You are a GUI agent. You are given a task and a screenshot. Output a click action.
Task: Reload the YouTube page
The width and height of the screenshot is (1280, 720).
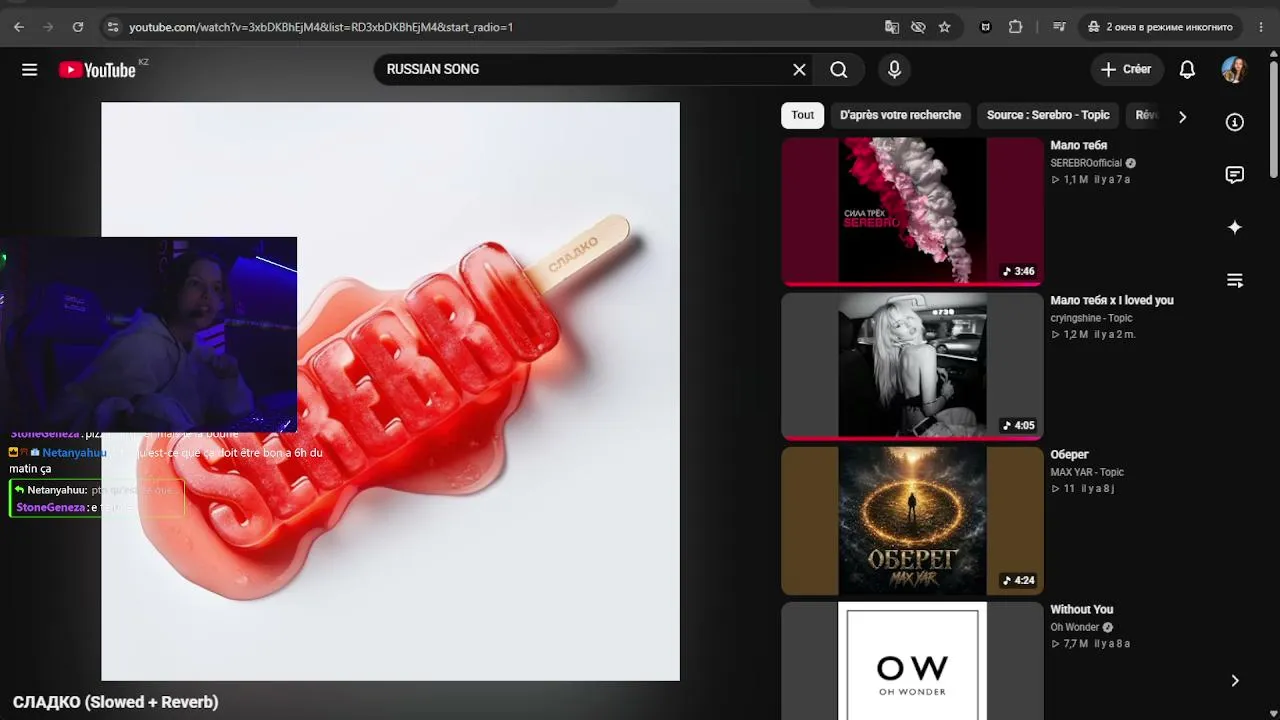(78, 27)
